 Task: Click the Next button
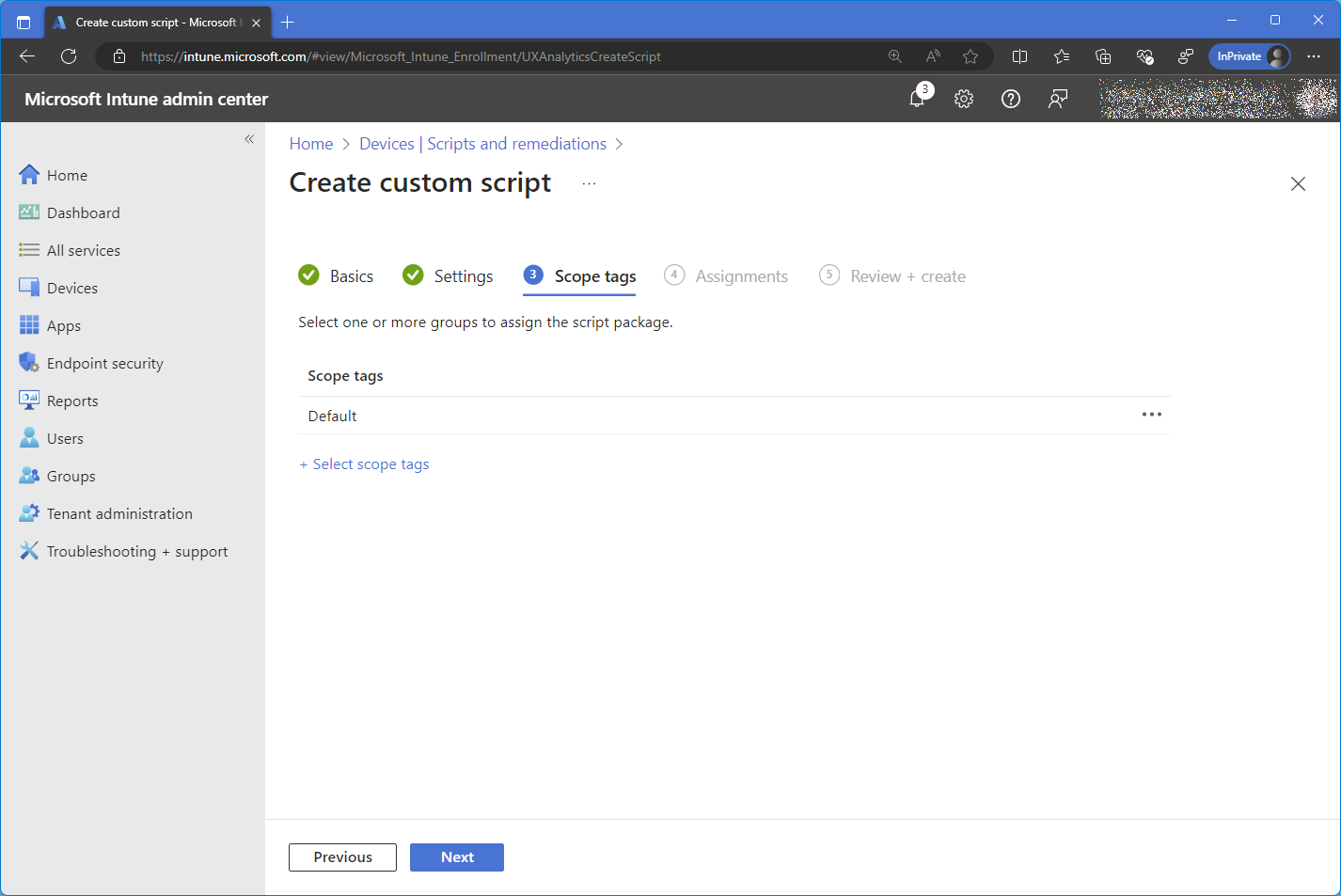point(457,857)
